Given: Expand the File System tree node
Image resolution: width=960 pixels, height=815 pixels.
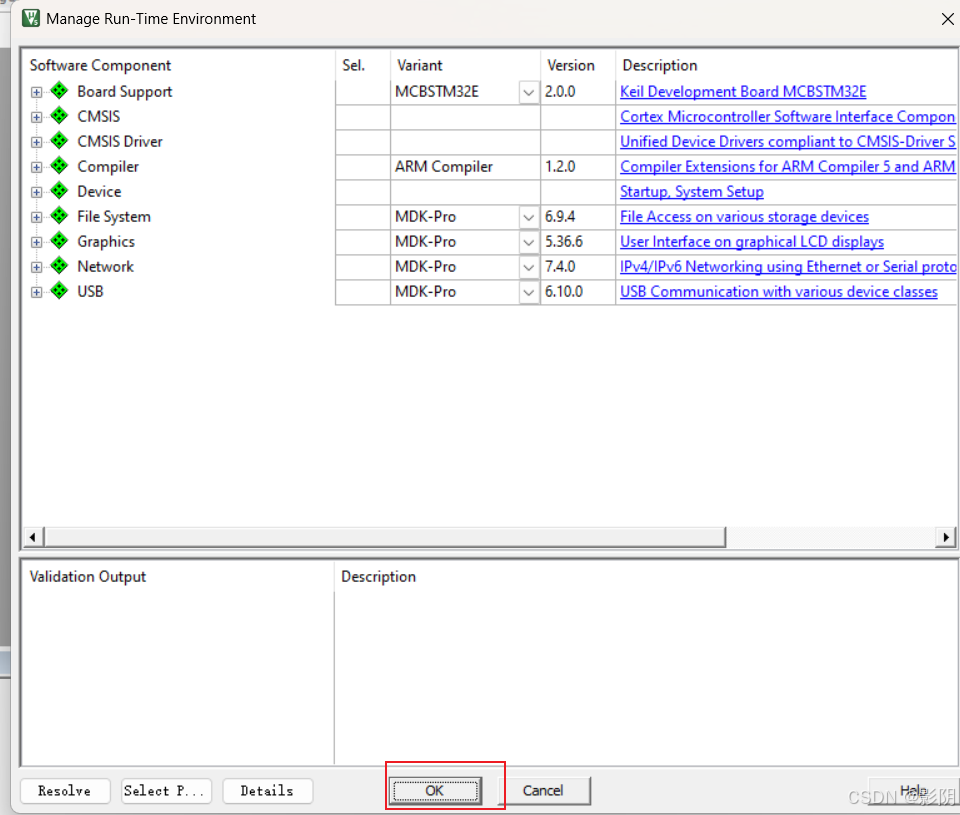Looking at the screenshot, I should click(37, 217).
